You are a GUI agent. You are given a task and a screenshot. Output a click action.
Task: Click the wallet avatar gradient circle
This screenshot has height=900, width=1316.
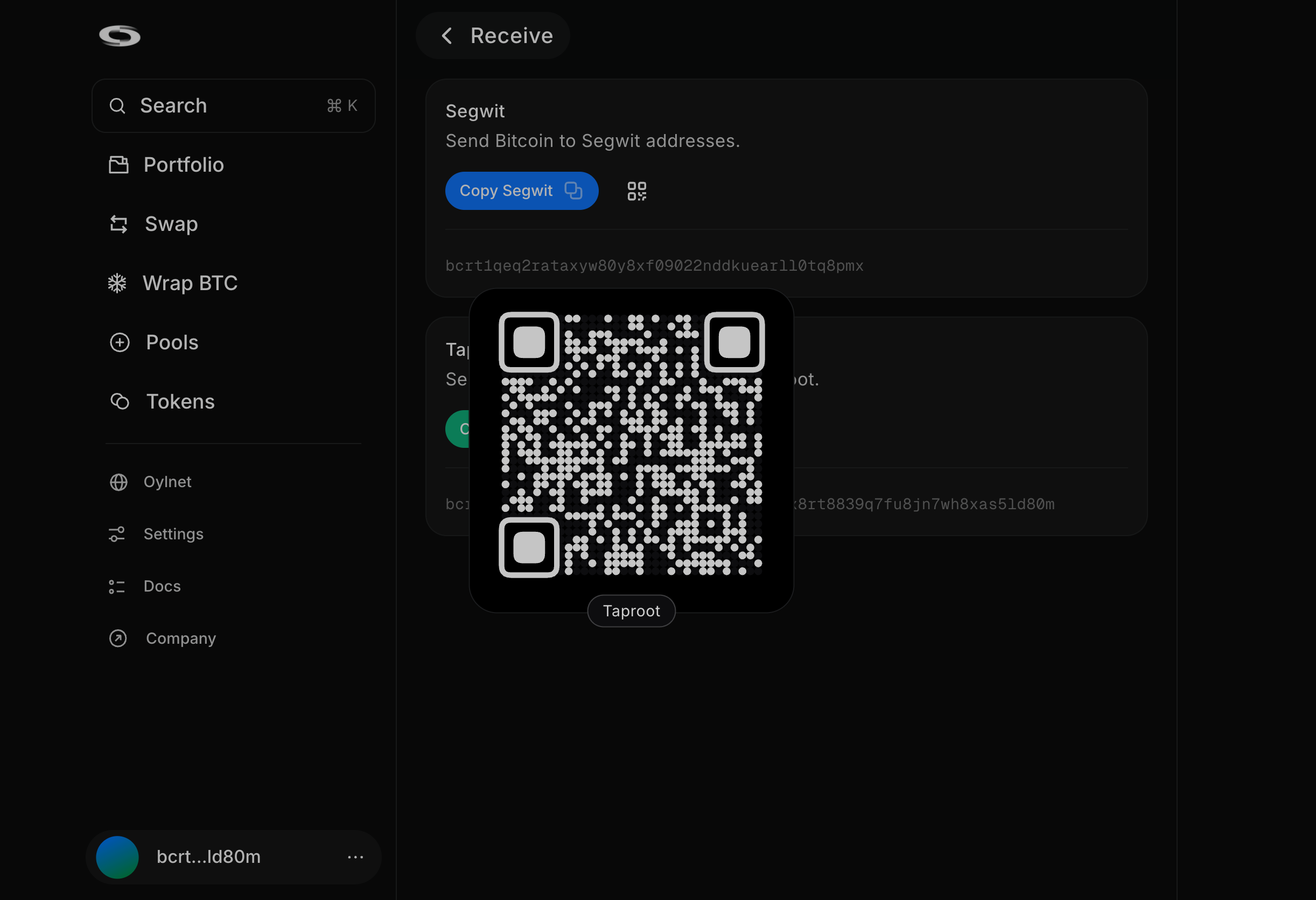tap(117, 857)
